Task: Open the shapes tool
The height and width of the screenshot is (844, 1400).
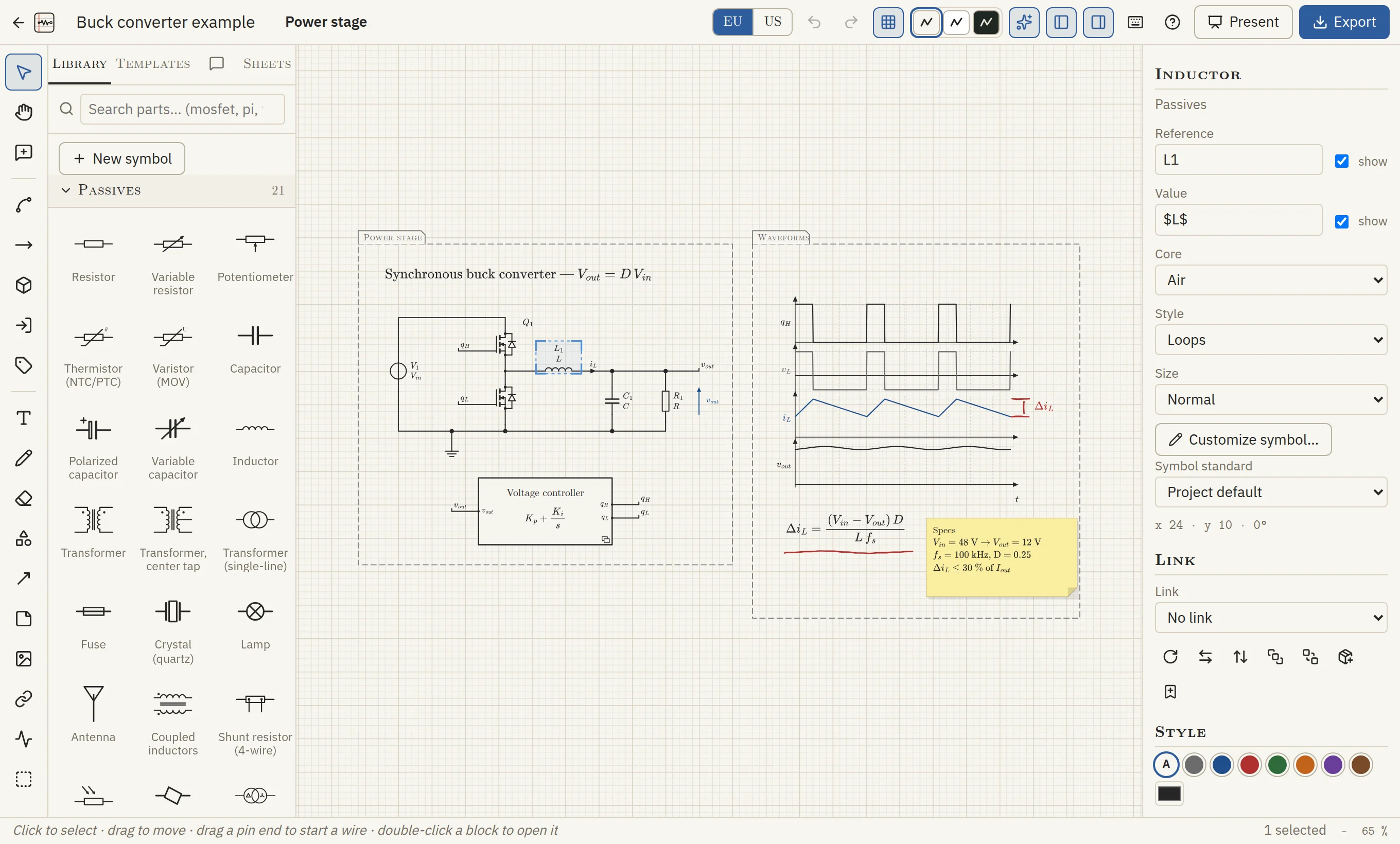Action: (x=23, y=538)
